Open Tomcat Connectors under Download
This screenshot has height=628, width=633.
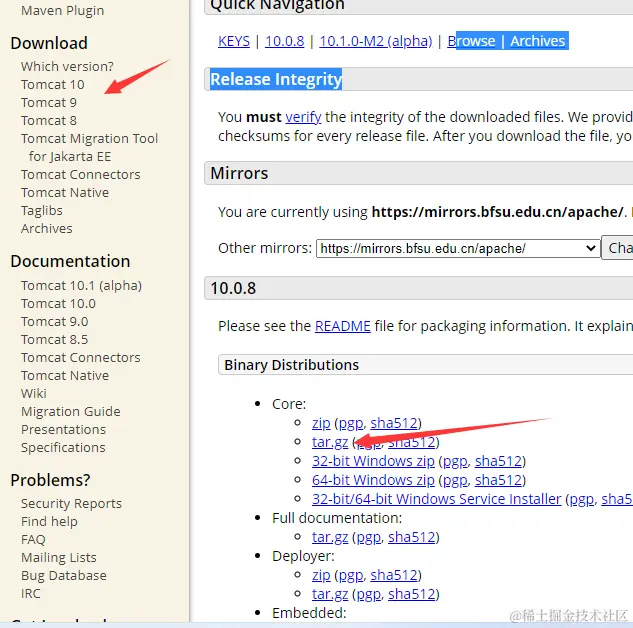point(80,174)
